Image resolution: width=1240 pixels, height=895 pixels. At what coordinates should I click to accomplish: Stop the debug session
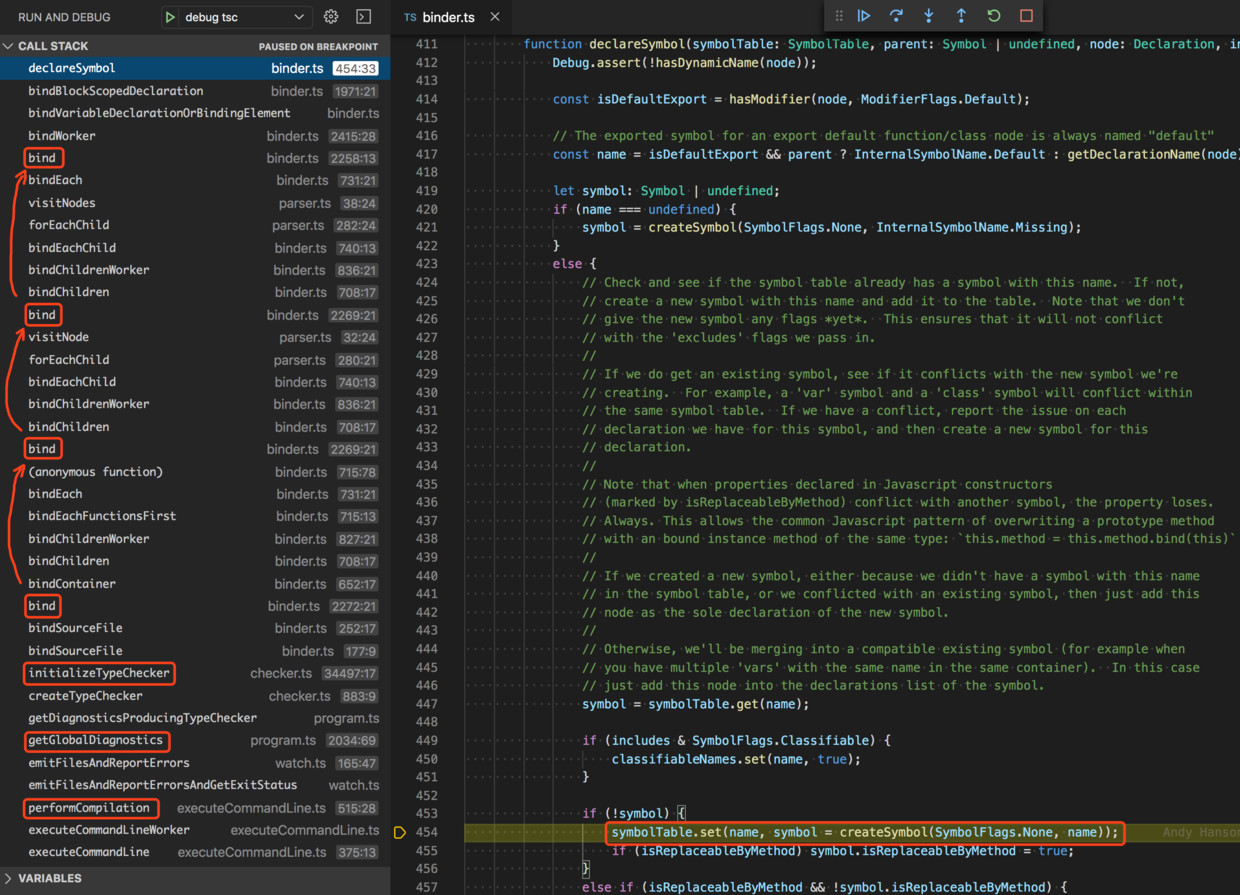tap(1026, 16)
